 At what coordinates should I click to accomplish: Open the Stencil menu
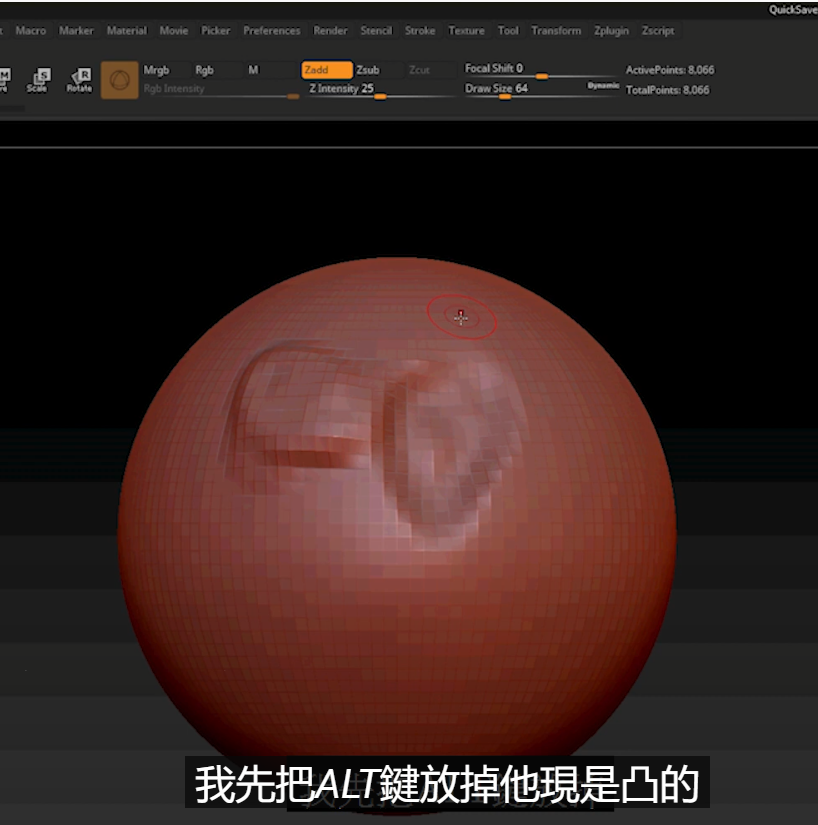pyautogui.click(x=376, y=31)
